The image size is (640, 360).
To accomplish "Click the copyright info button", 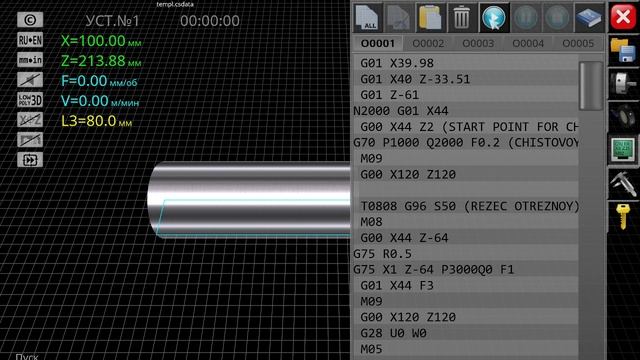I will tap(30, 20).
